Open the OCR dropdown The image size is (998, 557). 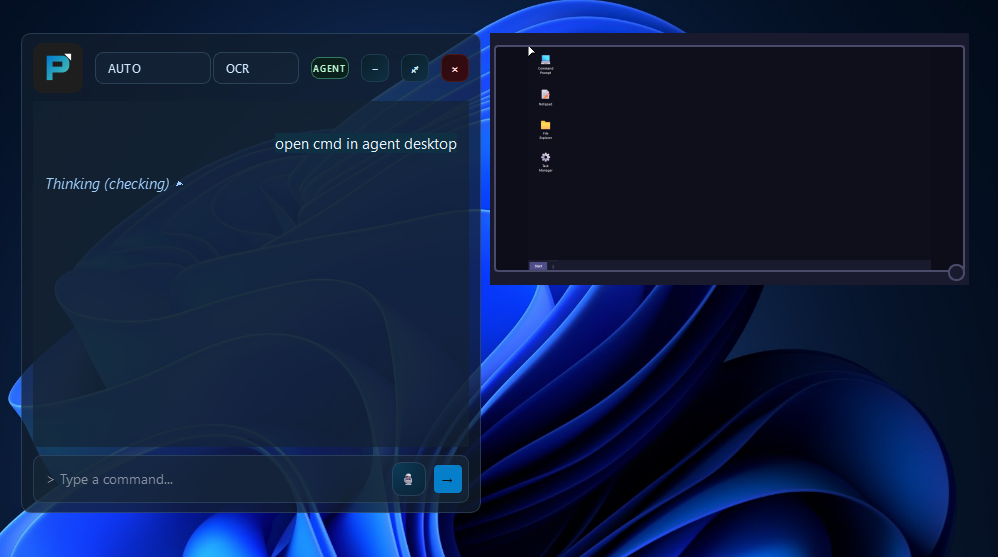coord(256,68)
